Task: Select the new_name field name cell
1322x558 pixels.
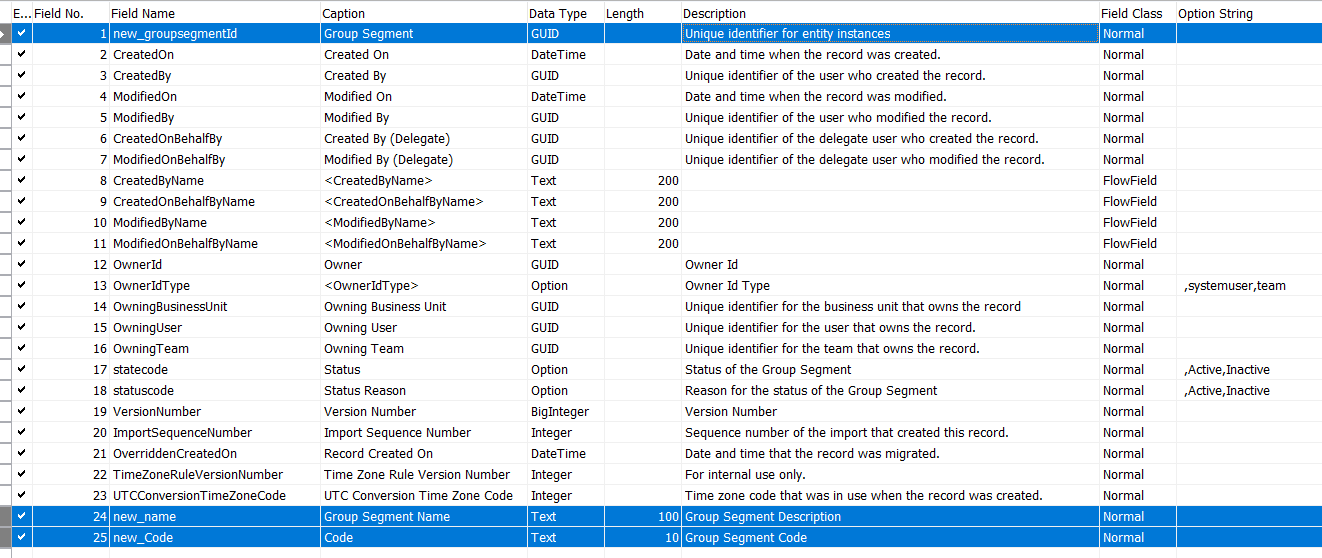Action: (214, 517)
